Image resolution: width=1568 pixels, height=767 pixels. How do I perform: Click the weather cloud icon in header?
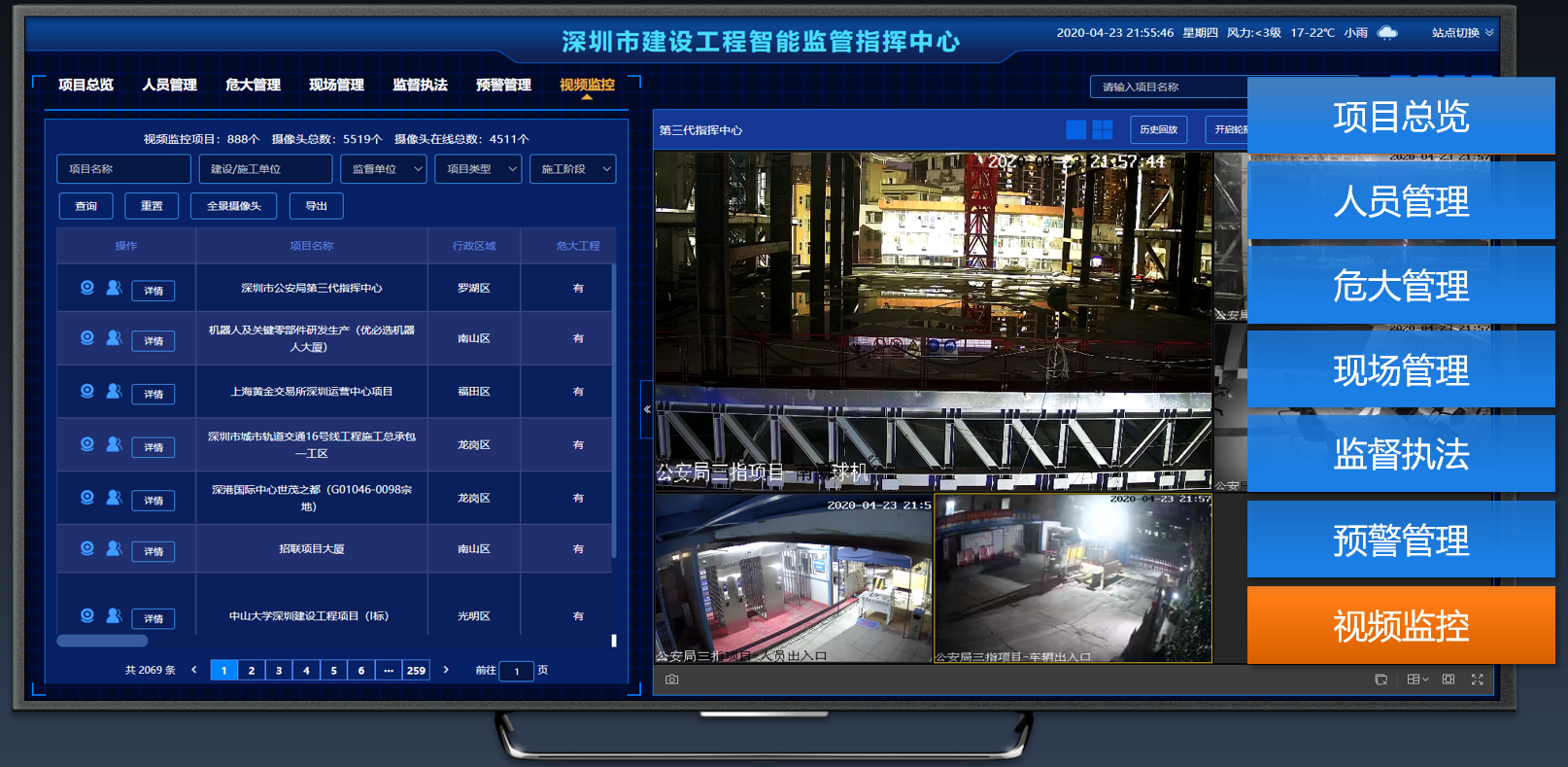pos(1387,33)
